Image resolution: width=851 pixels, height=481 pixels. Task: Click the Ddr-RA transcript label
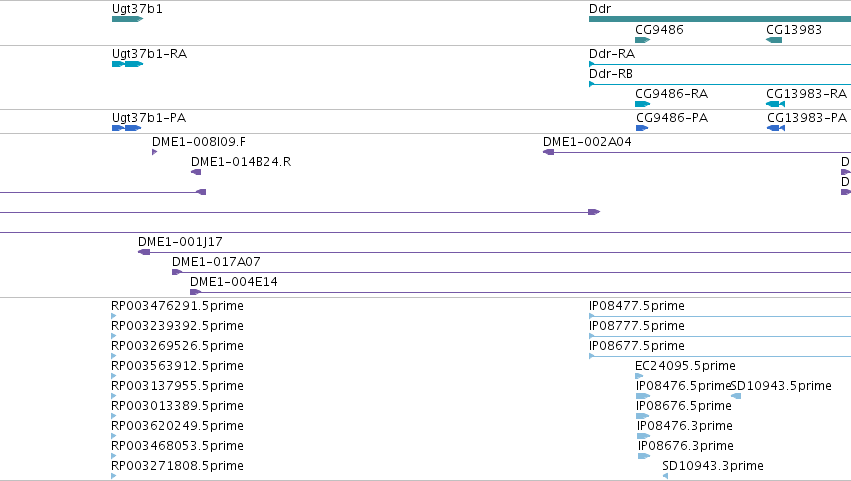612,54
